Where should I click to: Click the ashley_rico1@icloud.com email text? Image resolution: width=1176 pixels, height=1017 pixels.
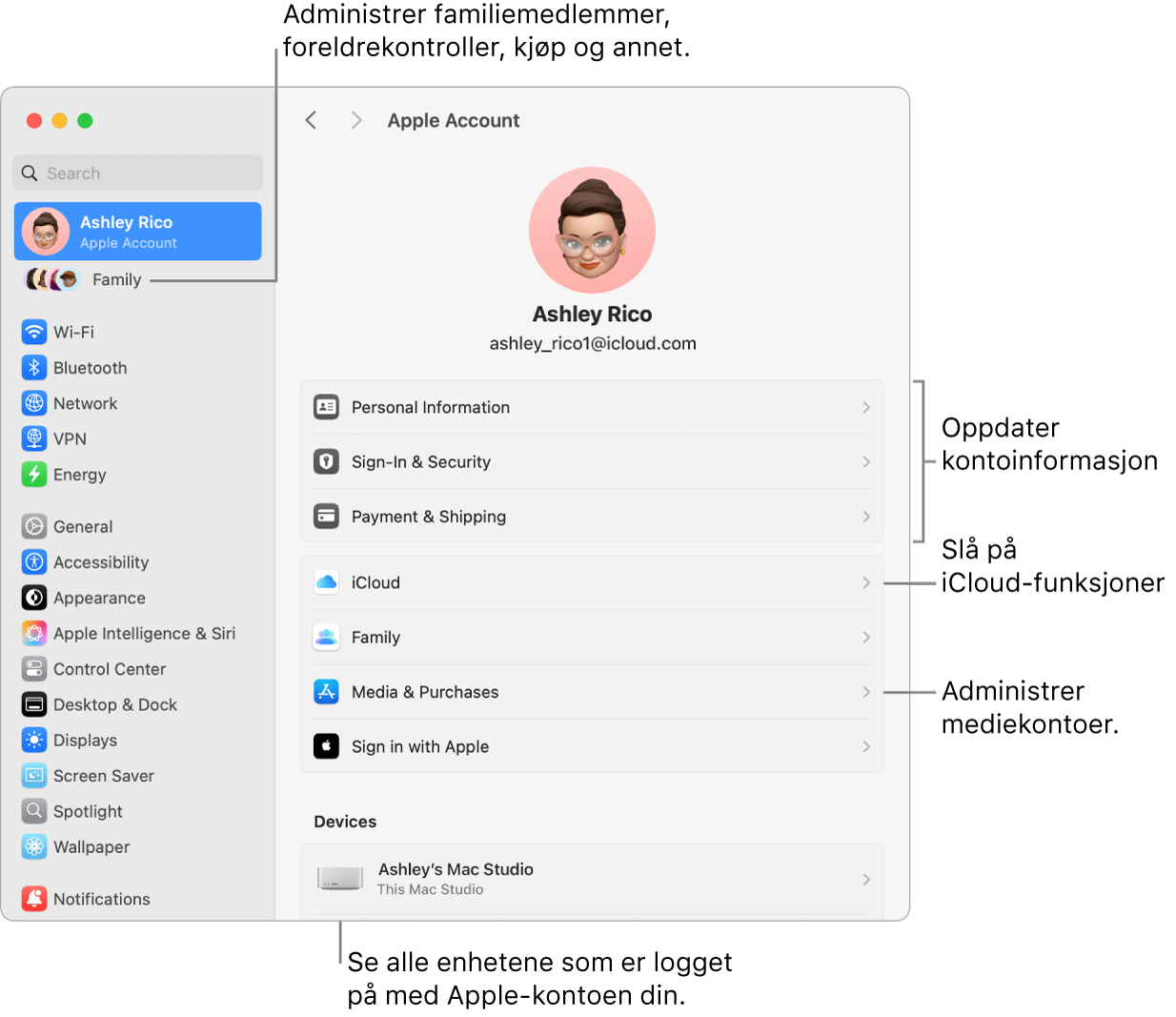pos(593,343)
